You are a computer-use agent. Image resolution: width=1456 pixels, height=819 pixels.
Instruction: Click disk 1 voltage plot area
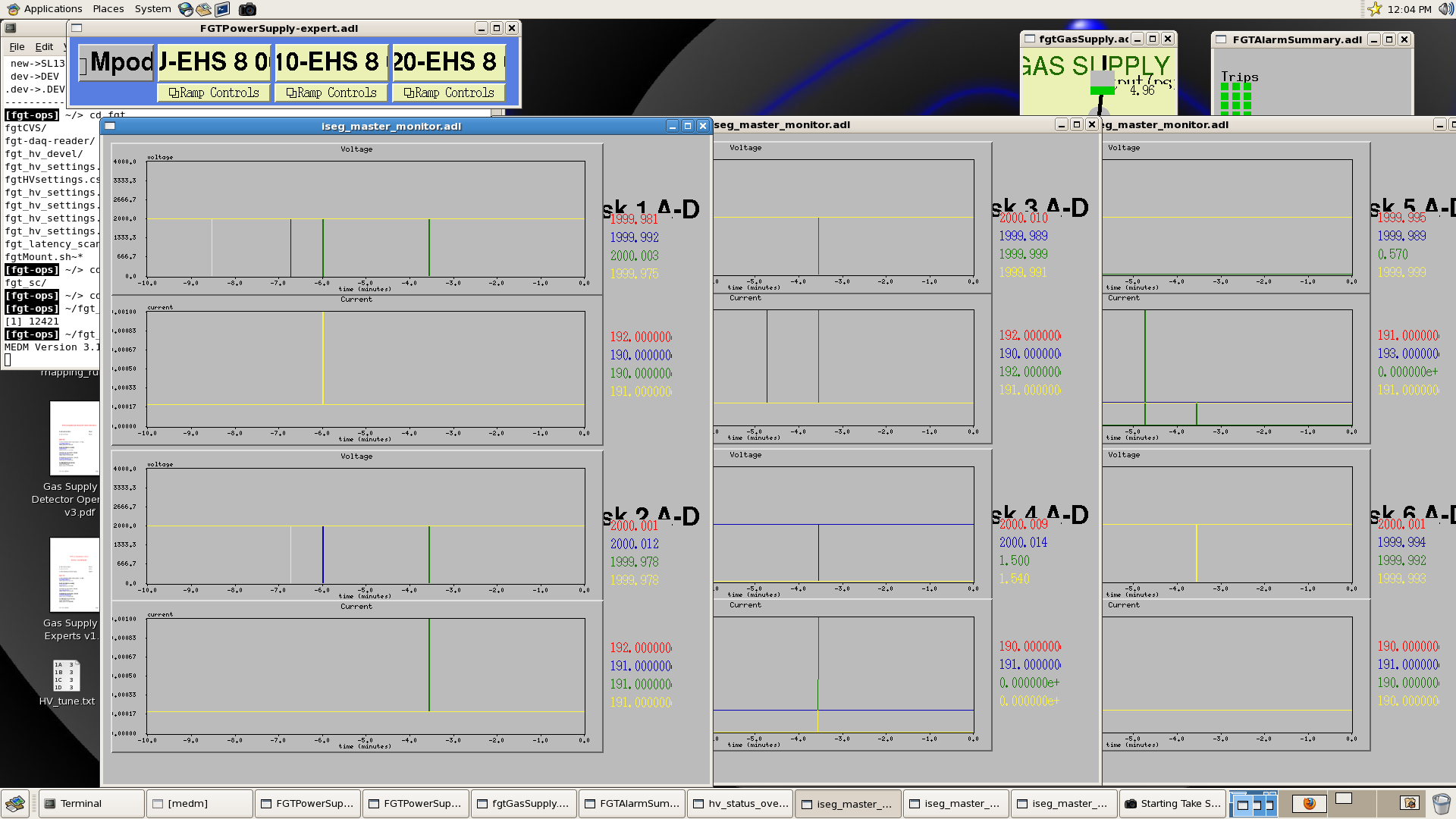coord(366,218)
